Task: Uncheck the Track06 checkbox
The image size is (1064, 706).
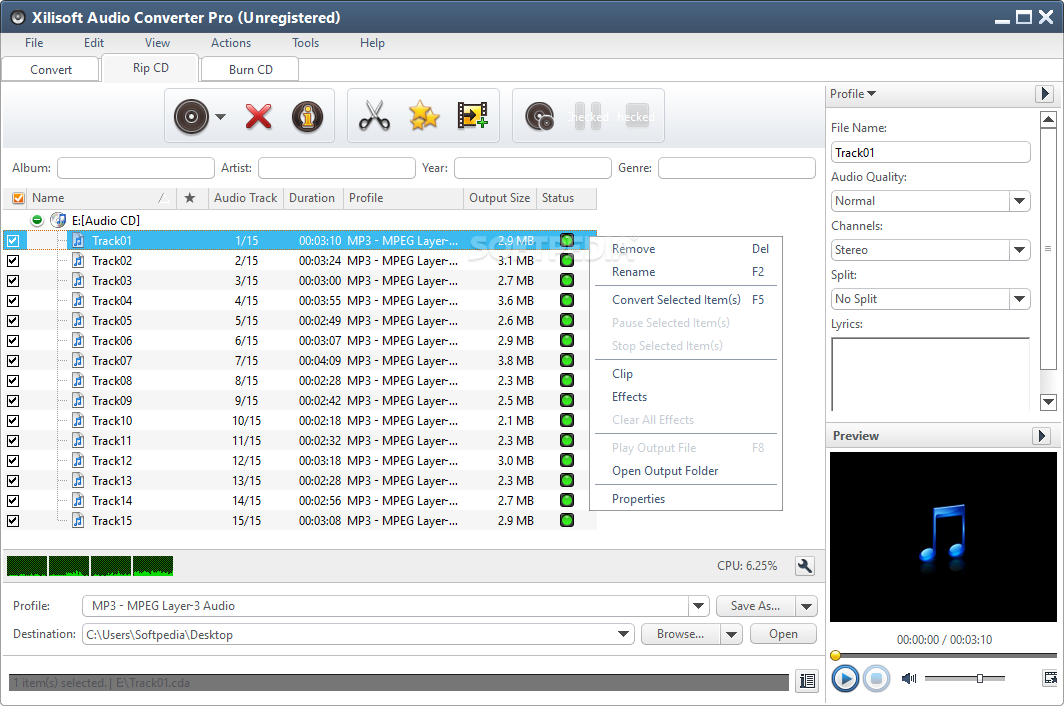Action: (x=13, y=341)
